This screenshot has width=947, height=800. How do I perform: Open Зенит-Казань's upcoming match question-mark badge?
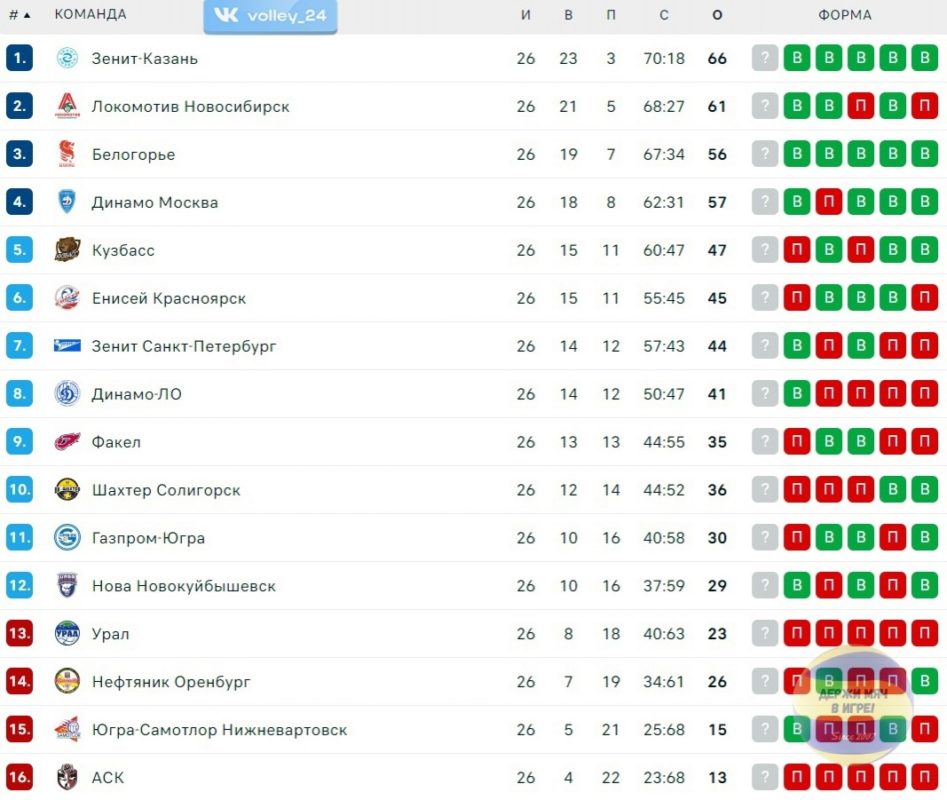(765, 58)
